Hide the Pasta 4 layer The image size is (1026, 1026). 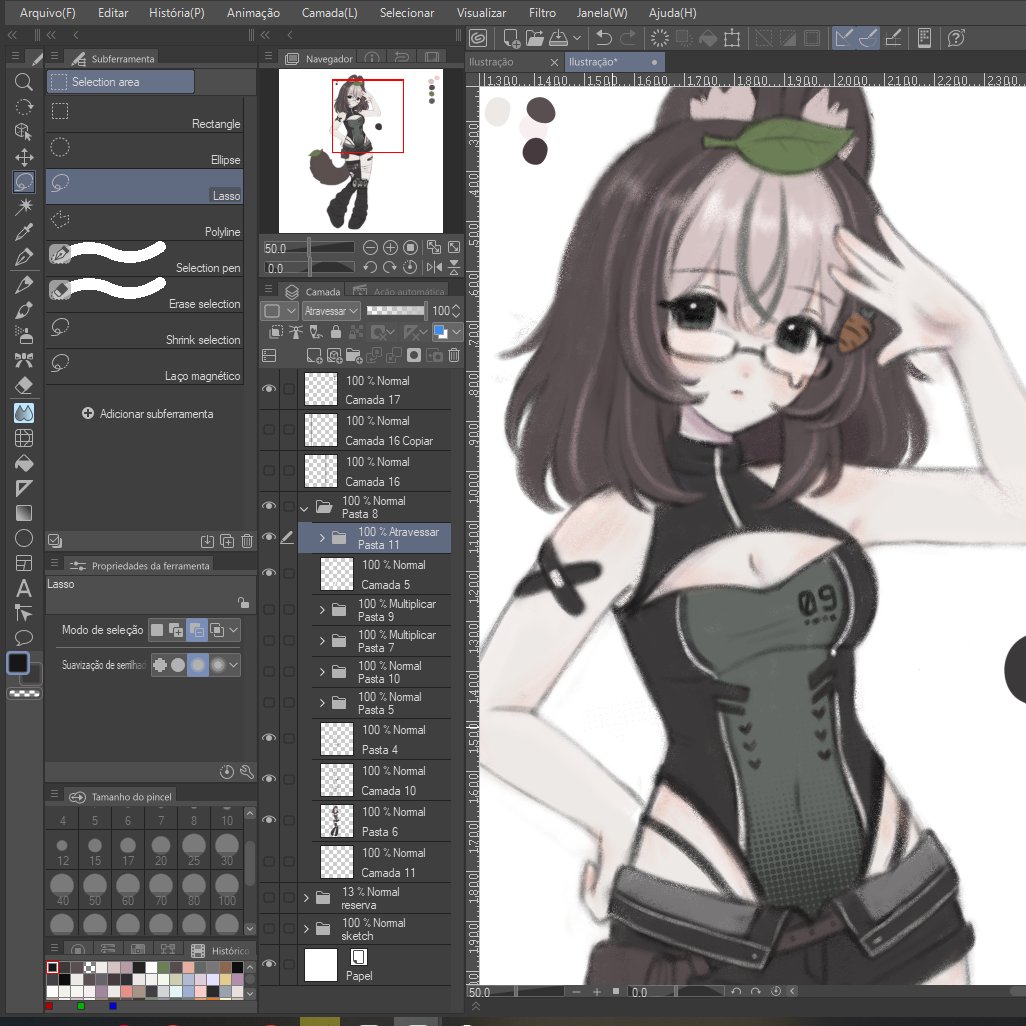point(269,737)
